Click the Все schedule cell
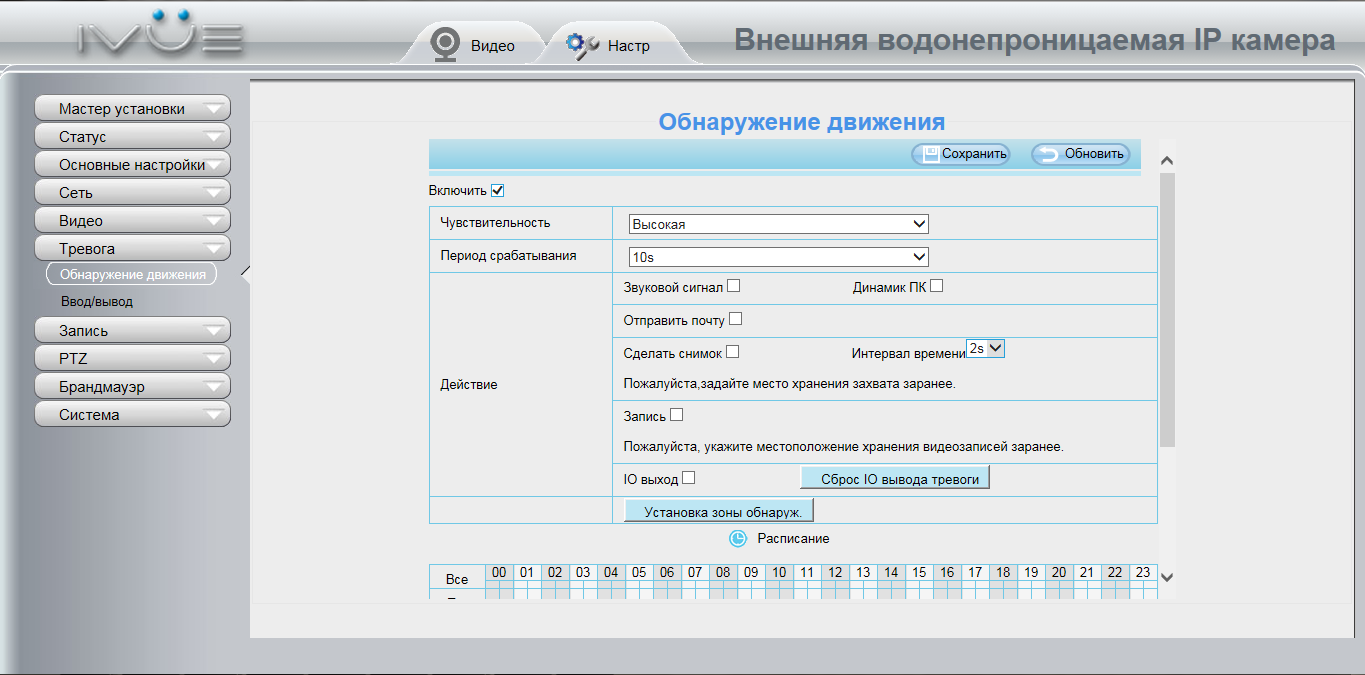Viewport: 1365px width, 675px height. click(457, 579)
